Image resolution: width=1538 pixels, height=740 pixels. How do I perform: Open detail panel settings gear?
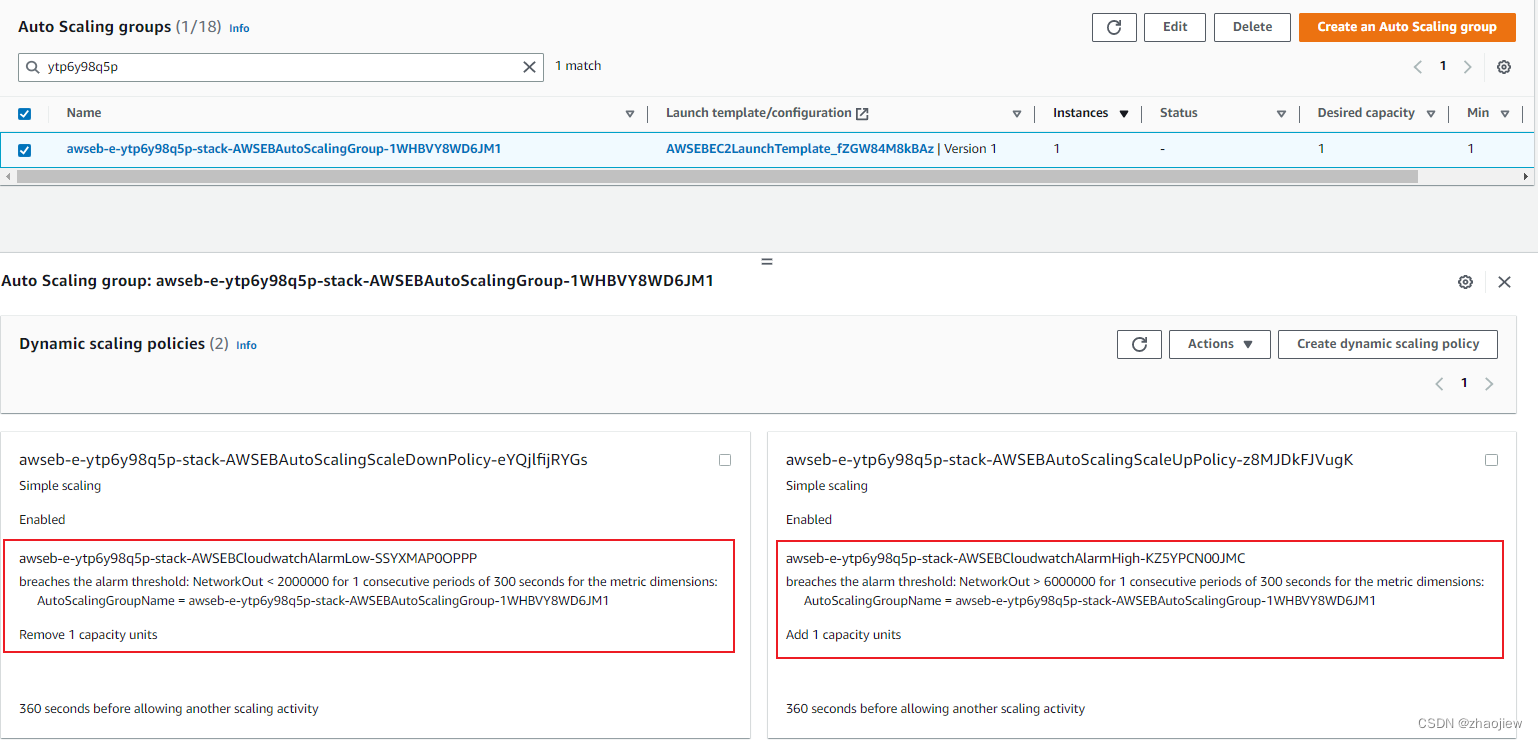(1465, 282)
